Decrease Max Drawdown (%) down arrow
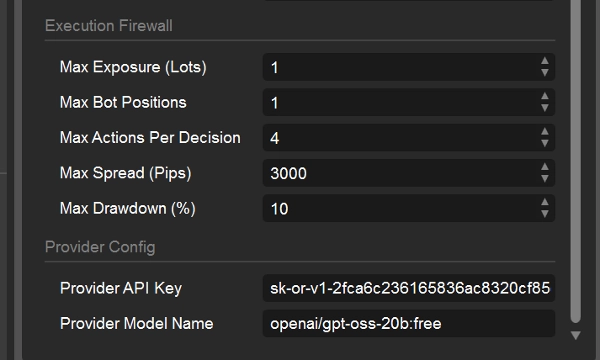The width and height of the screenshot is (600, 360). tap(545, 214)
